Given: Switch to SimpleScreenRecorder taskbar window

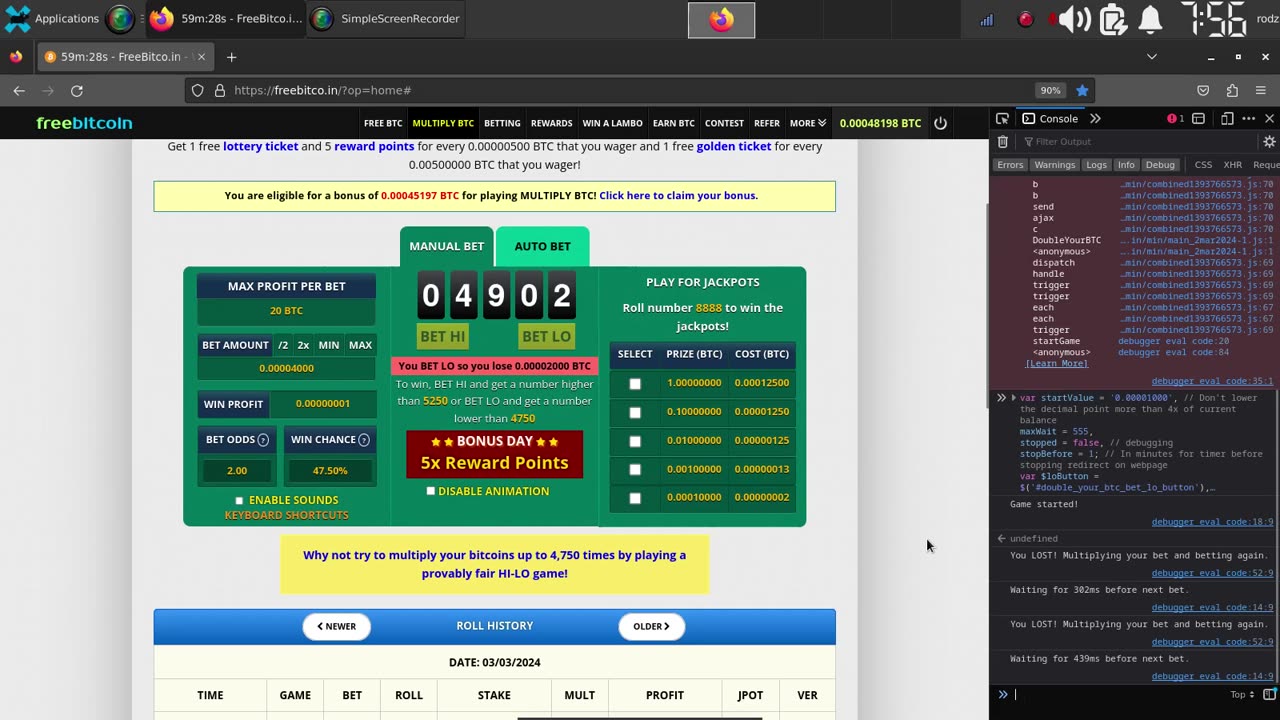Looking at the screenshot, I should pos(386,19).
